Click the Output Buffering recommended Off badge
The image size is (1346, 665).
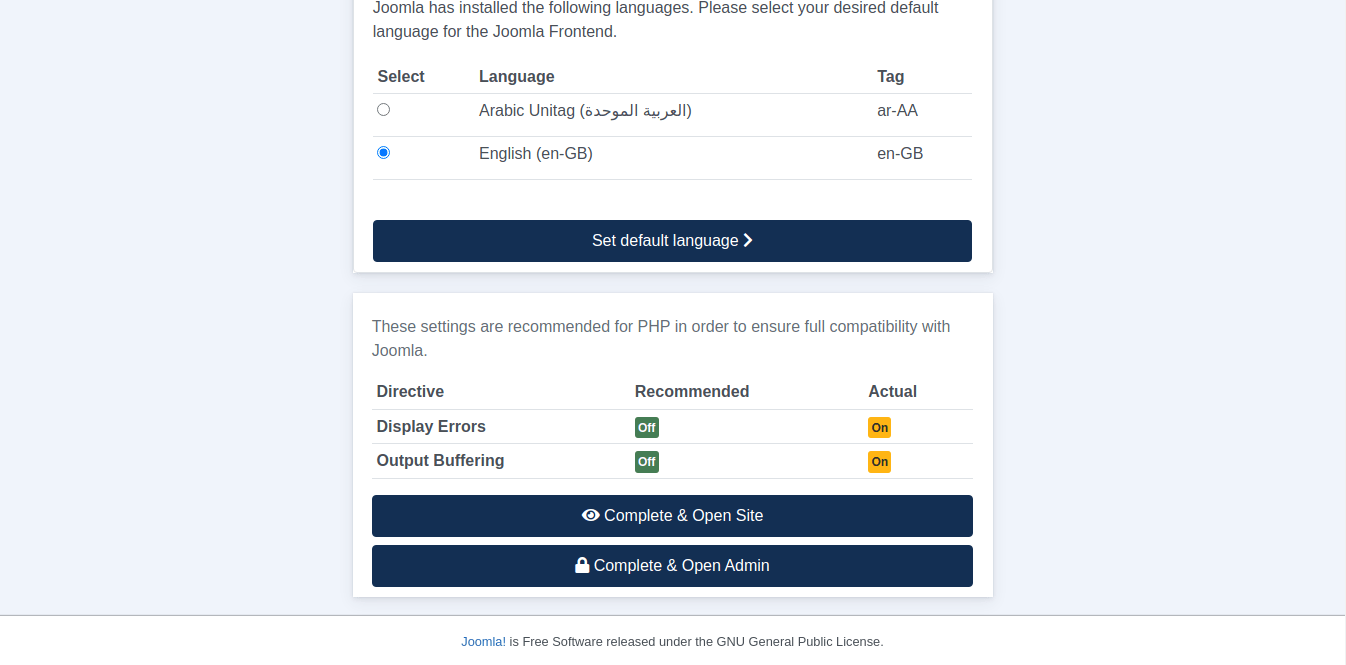click(646, 462)
